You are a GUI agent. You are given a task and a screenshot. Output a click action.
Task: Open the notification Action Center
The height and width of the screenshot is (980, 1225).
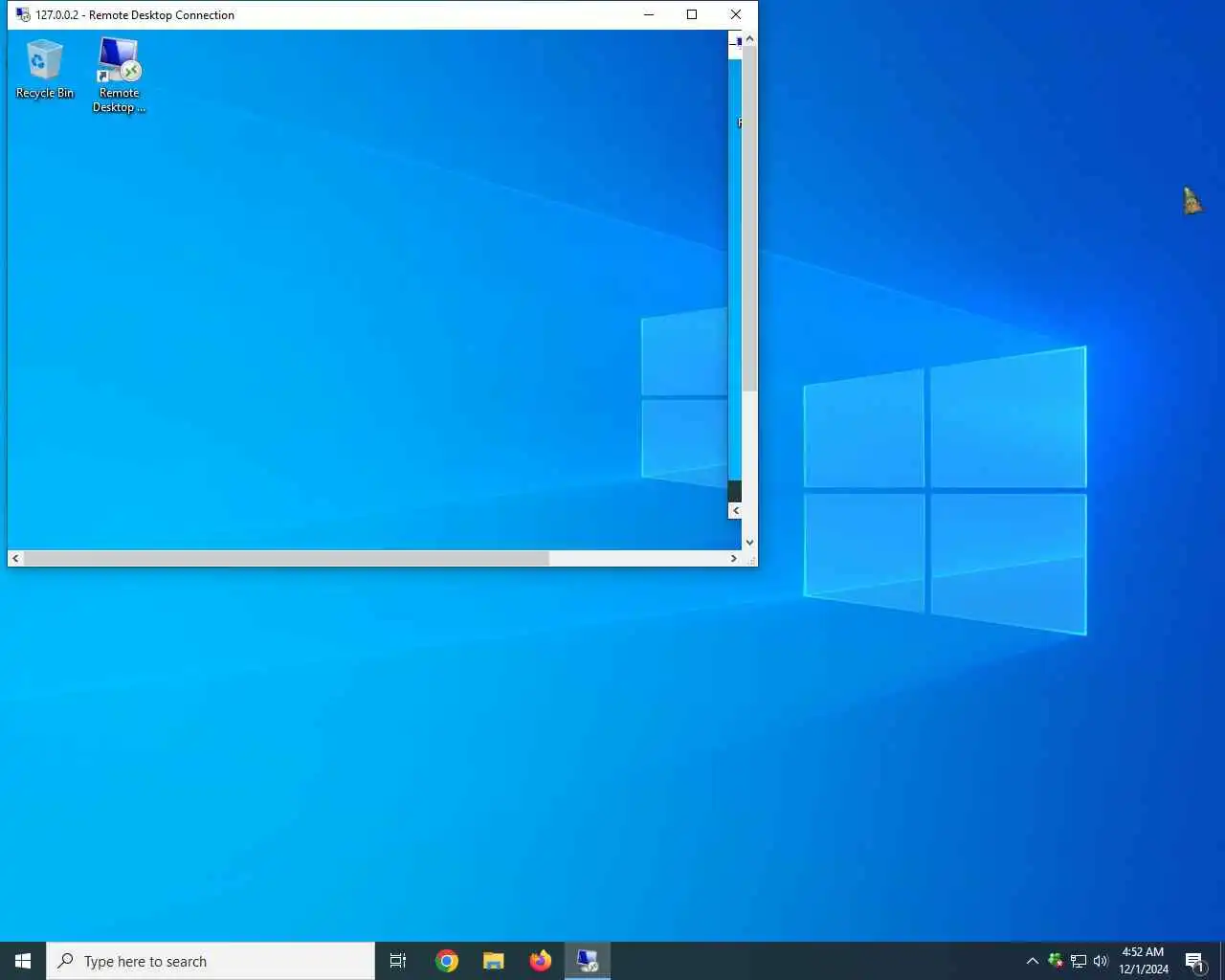point(1194,961)
